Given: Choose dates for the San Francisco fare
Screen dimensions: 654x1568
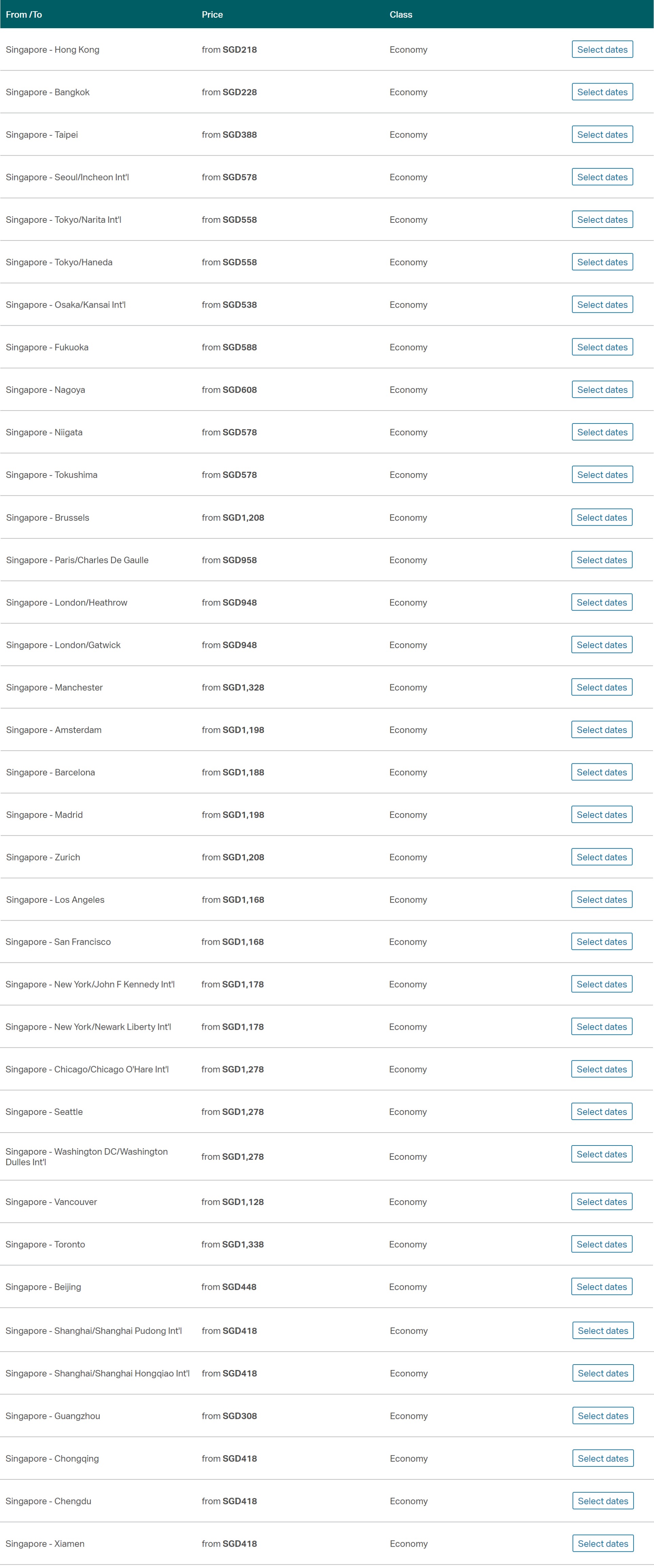Looking at the screenshot, I should coord(602,942).
